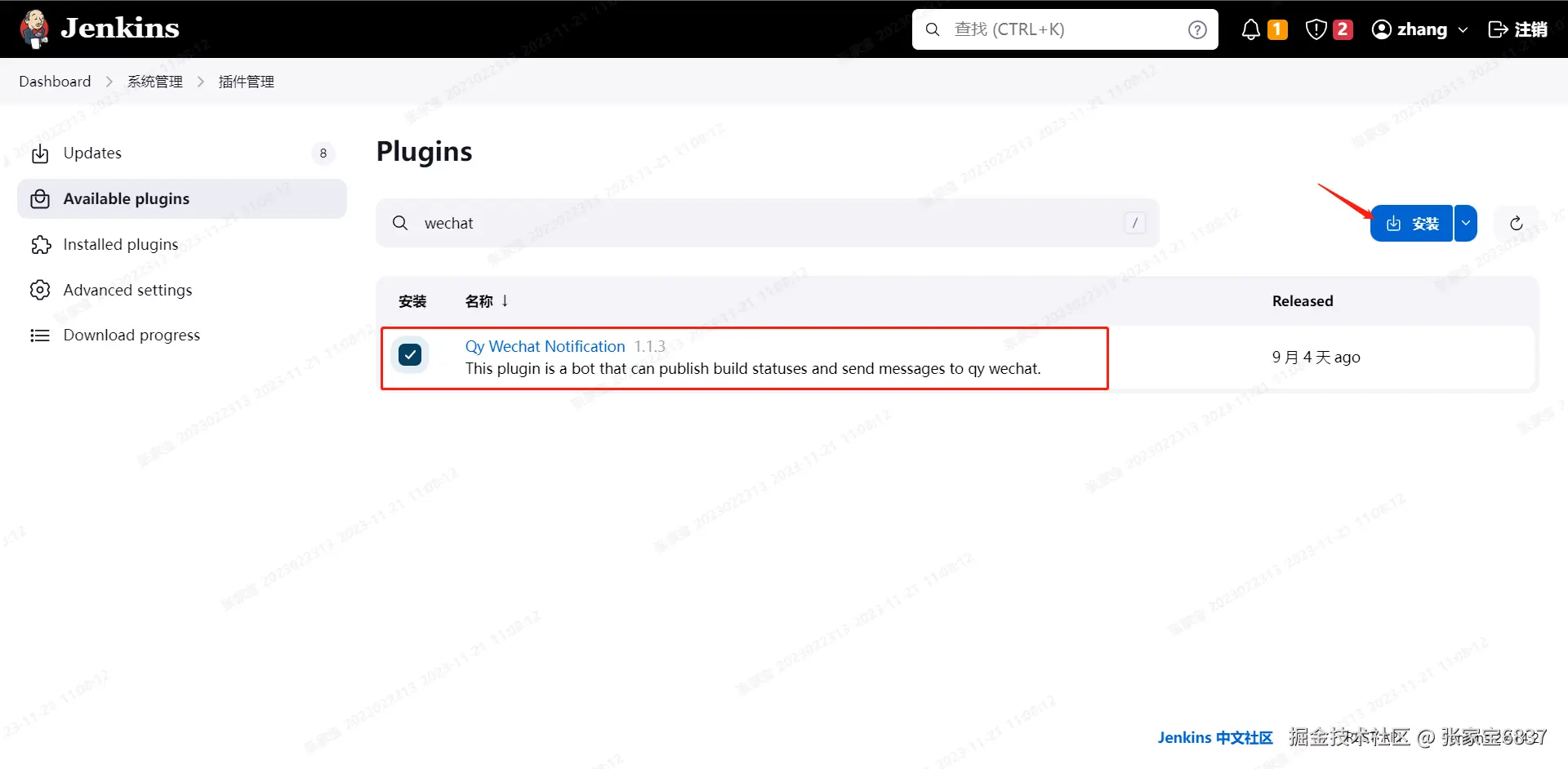Click the Jenkins butler logo
The height and width of the screenshot is (769, 1568).
[x=34, y=29]
